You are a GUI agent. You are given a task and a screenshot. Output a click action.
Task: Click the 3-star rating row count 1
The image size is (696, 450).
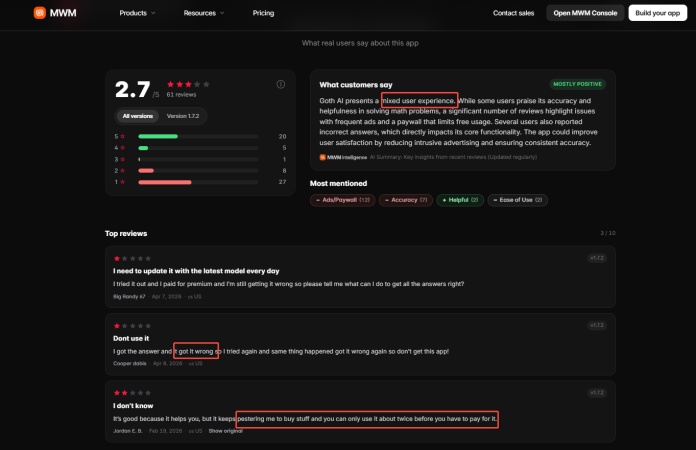[284, 159]
